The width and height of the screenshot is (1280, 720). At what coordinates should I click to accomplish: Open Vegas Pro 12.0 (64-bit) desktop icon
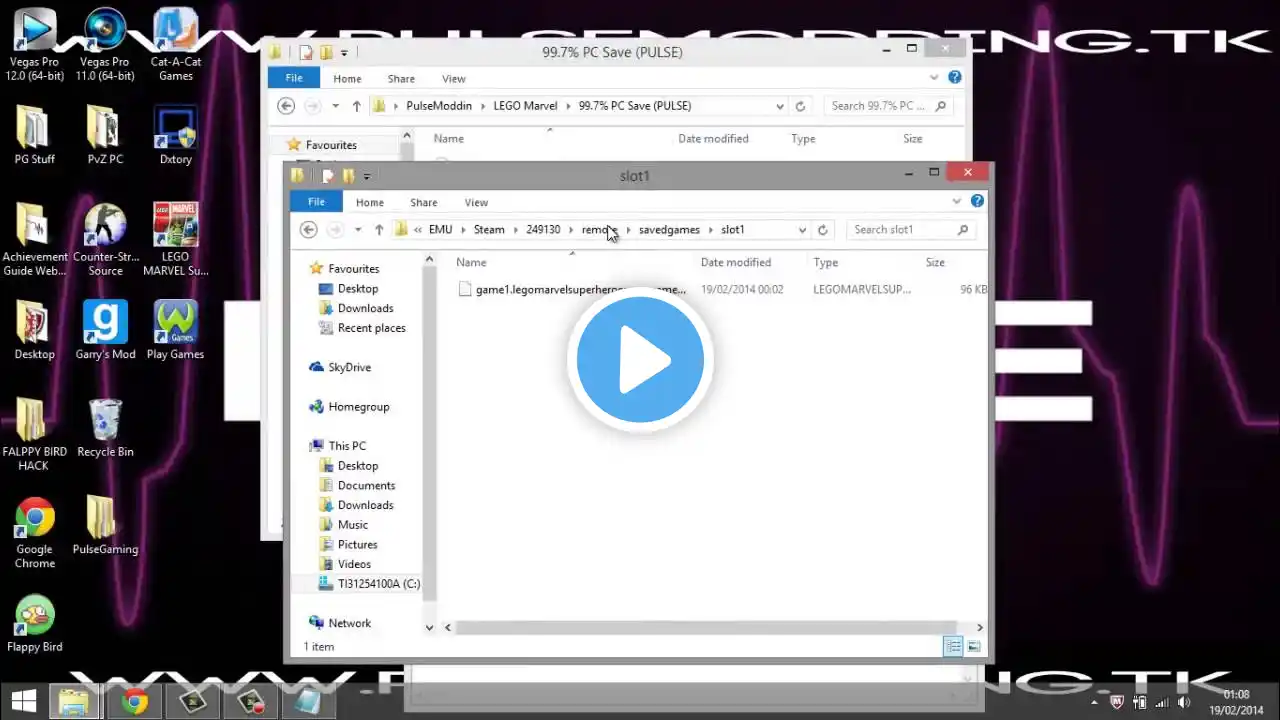click(34, 44)
